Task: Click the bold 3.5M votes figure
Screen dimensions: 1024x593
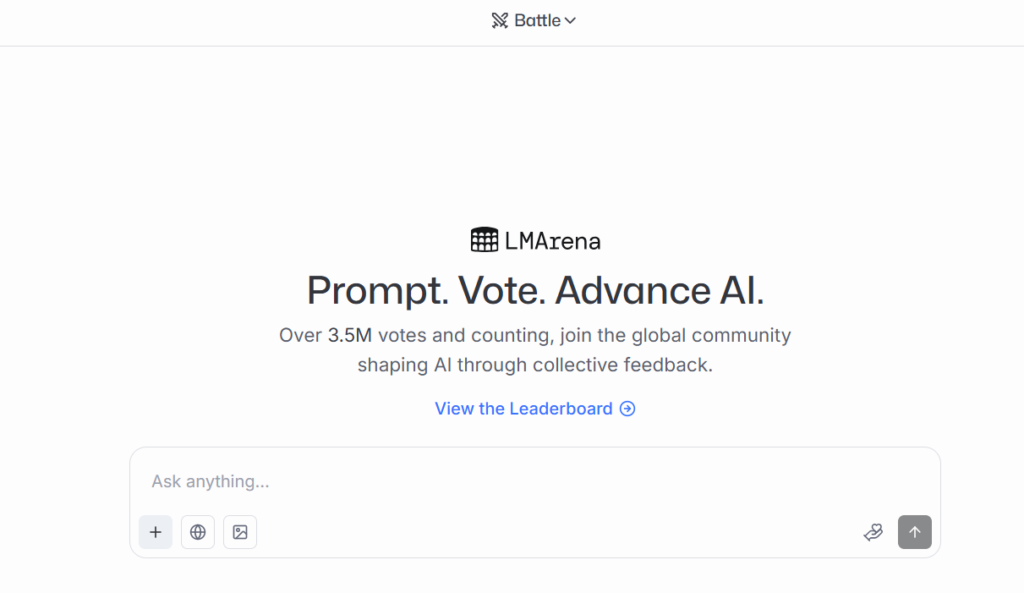Action: (350, 335)
